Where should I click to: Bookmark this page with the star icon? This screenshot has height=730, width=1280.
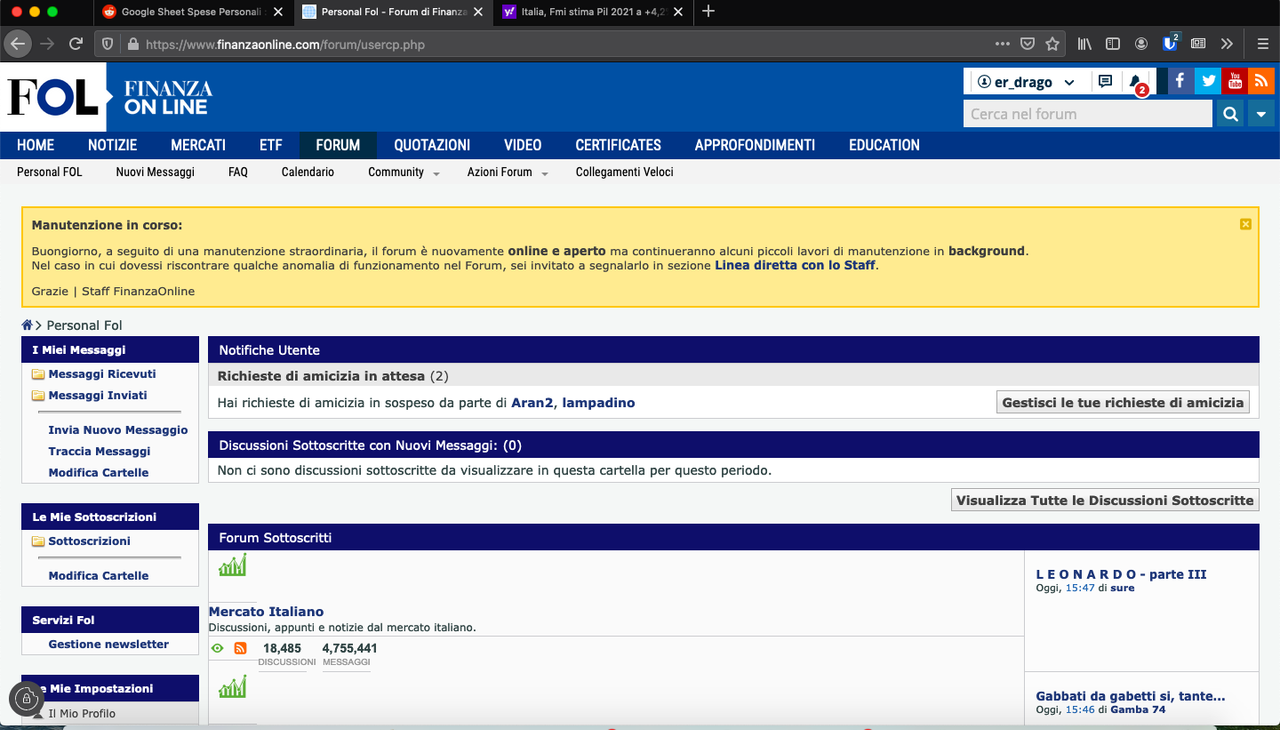pos(1052,44)
